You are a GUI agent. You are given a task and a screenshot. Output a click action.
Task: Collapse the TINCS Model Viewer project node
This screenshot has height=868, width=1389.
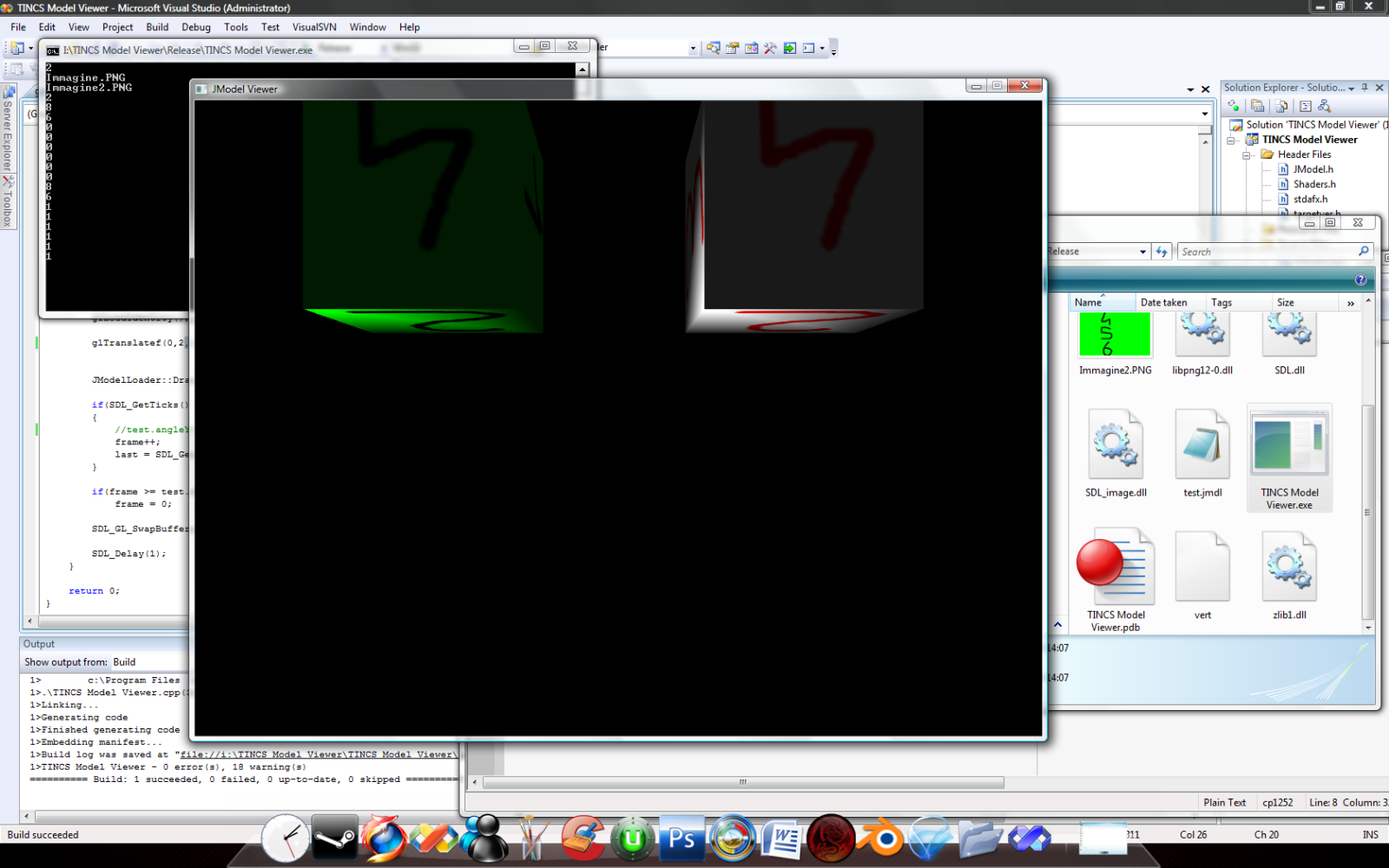click(1231, 140)
